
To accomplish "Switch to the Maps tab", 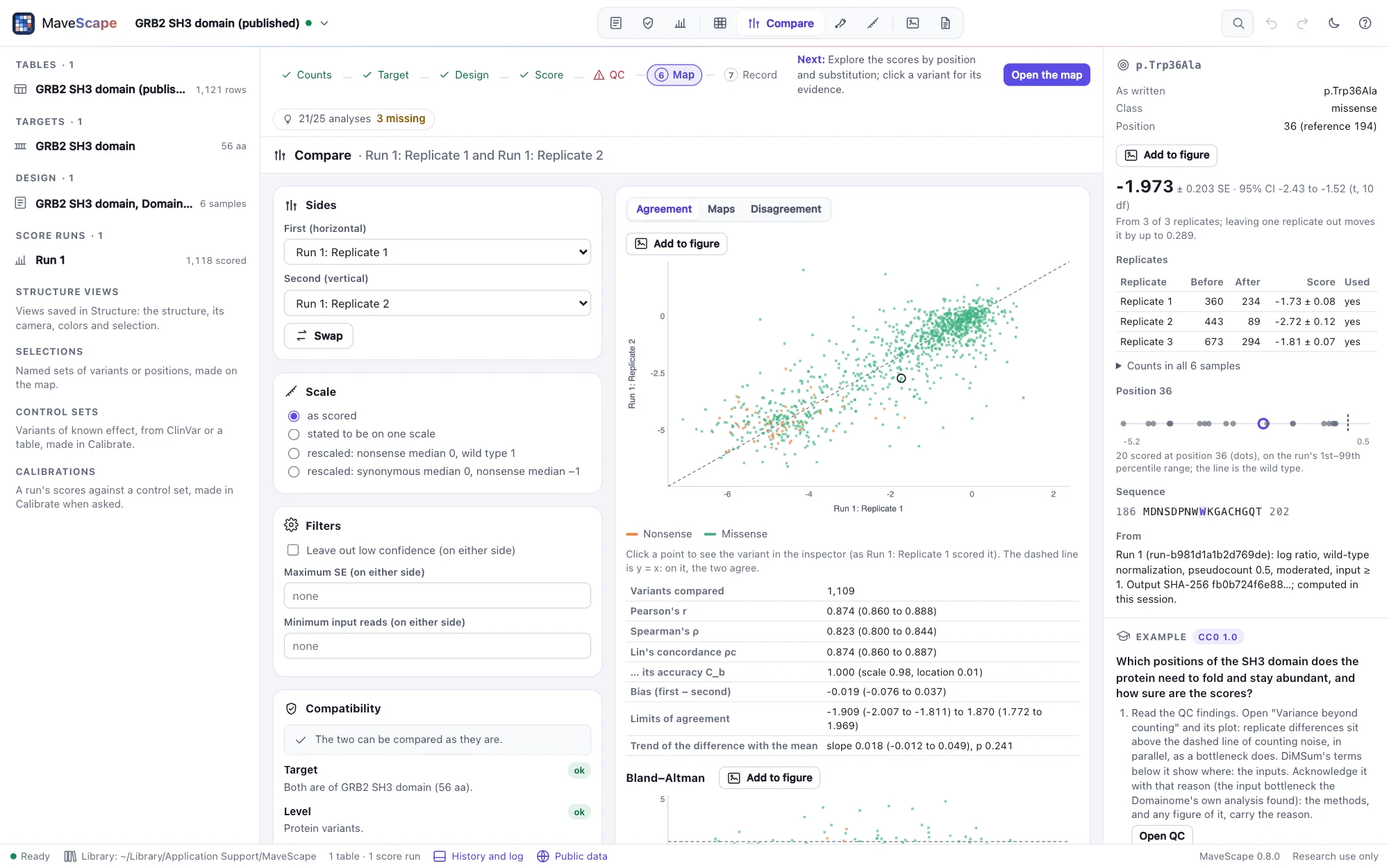I will [x=721, y=209].
